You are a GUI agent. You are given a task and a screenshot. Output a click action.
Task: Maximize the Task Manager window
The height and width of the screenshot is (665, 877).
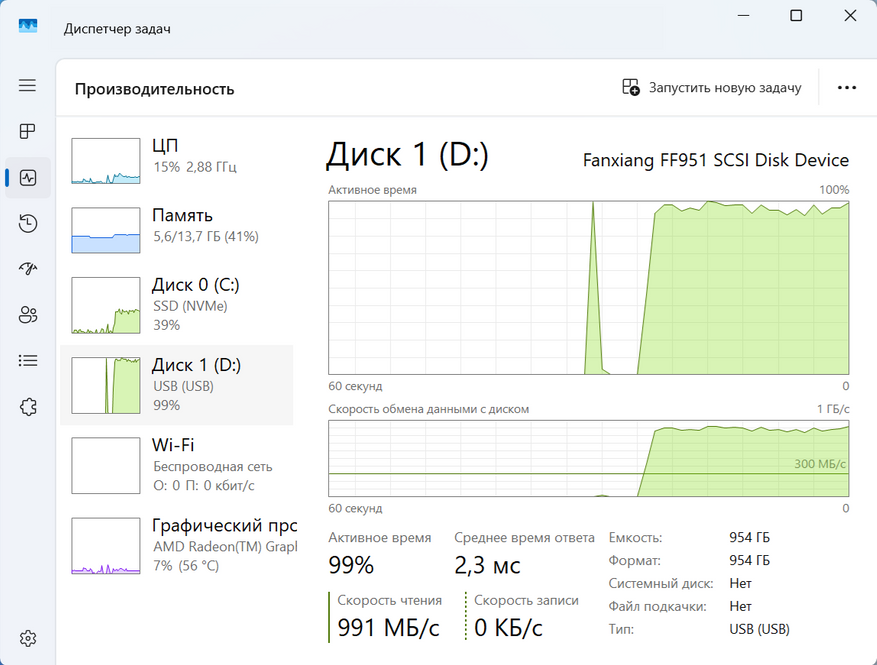coord(796,16)
